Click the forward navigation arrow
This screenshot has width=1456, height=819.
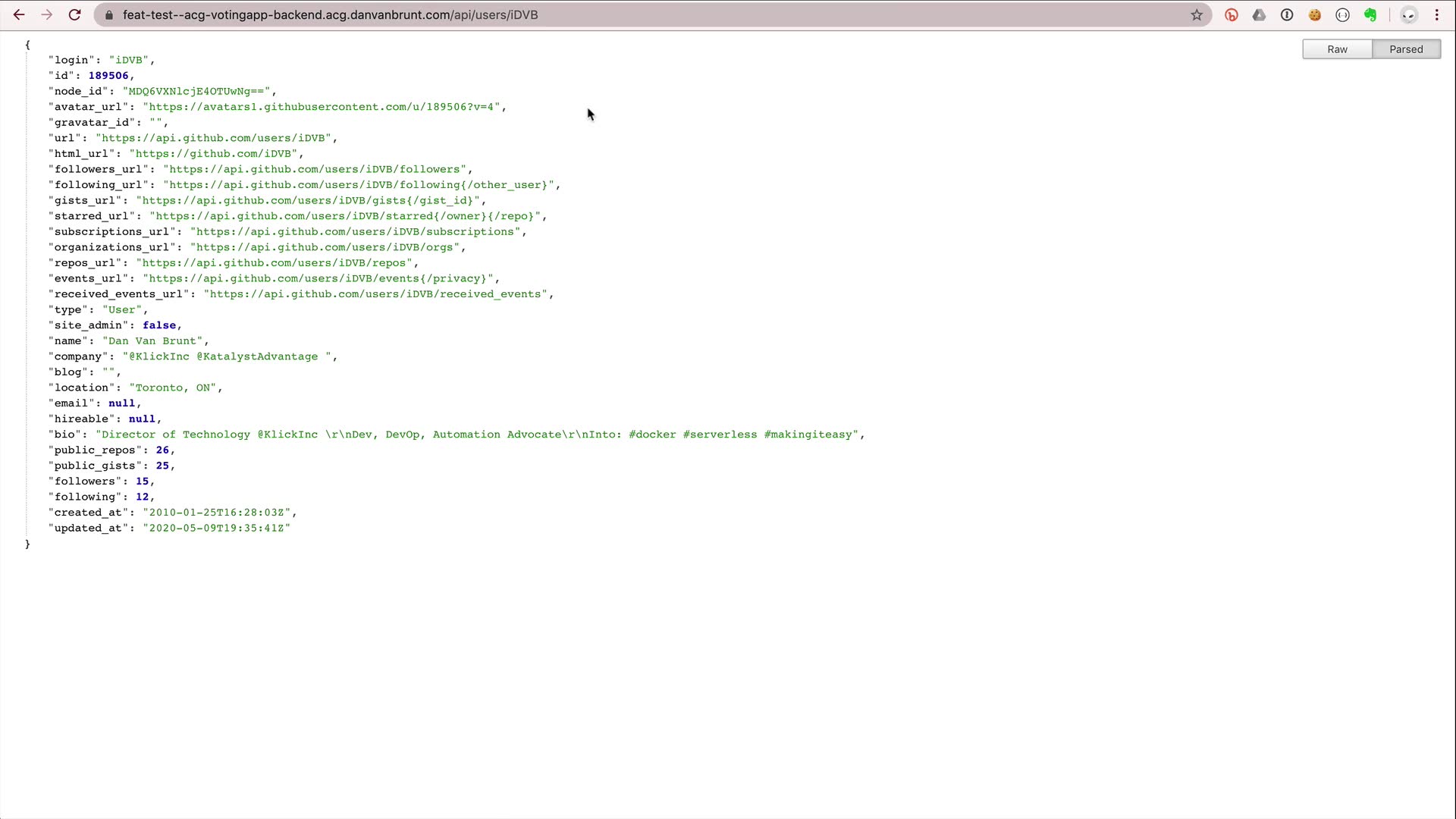47,14
